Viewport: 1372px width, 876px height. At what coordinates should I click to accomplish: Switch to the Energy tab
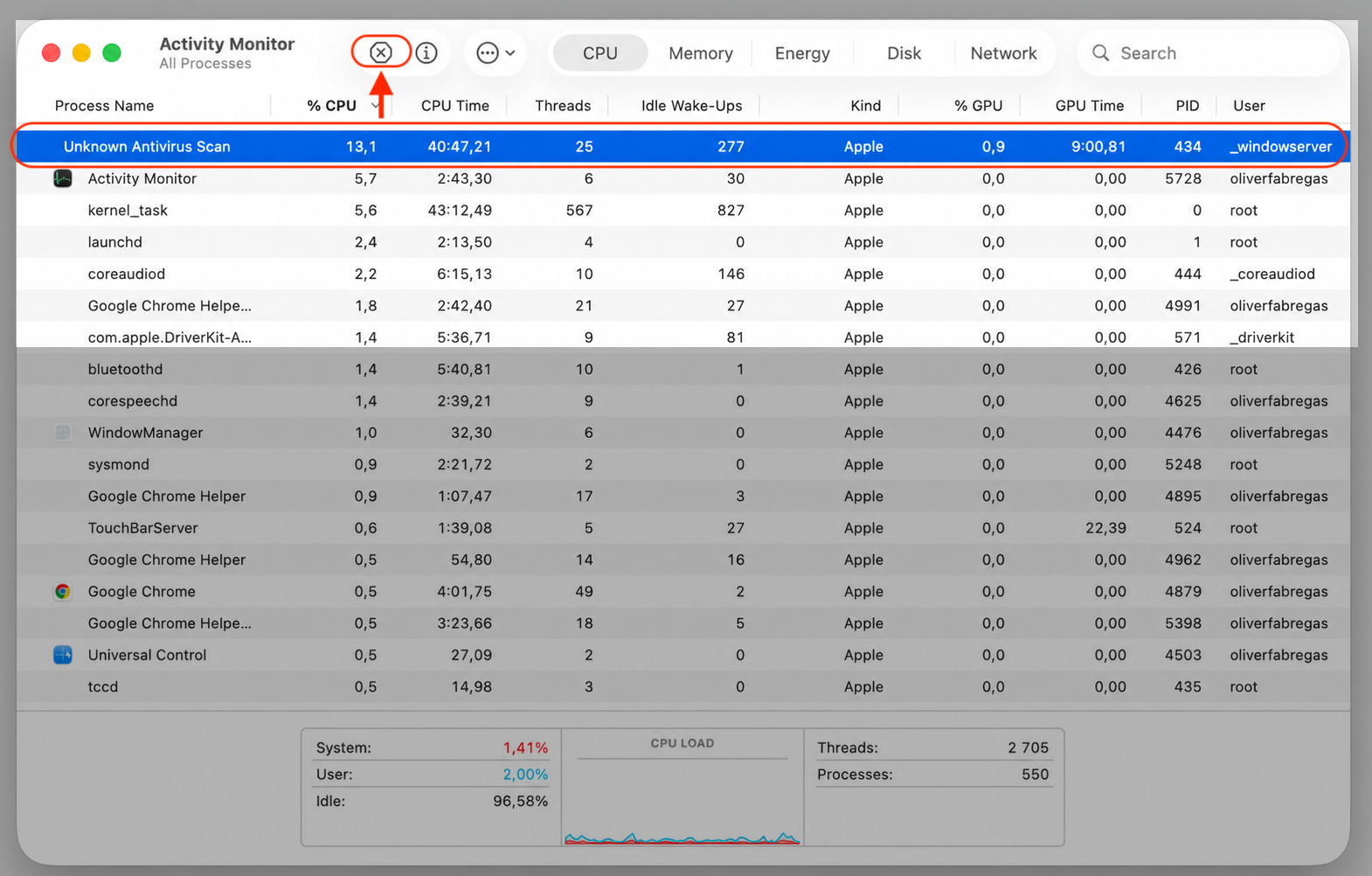tap(802, 53)
